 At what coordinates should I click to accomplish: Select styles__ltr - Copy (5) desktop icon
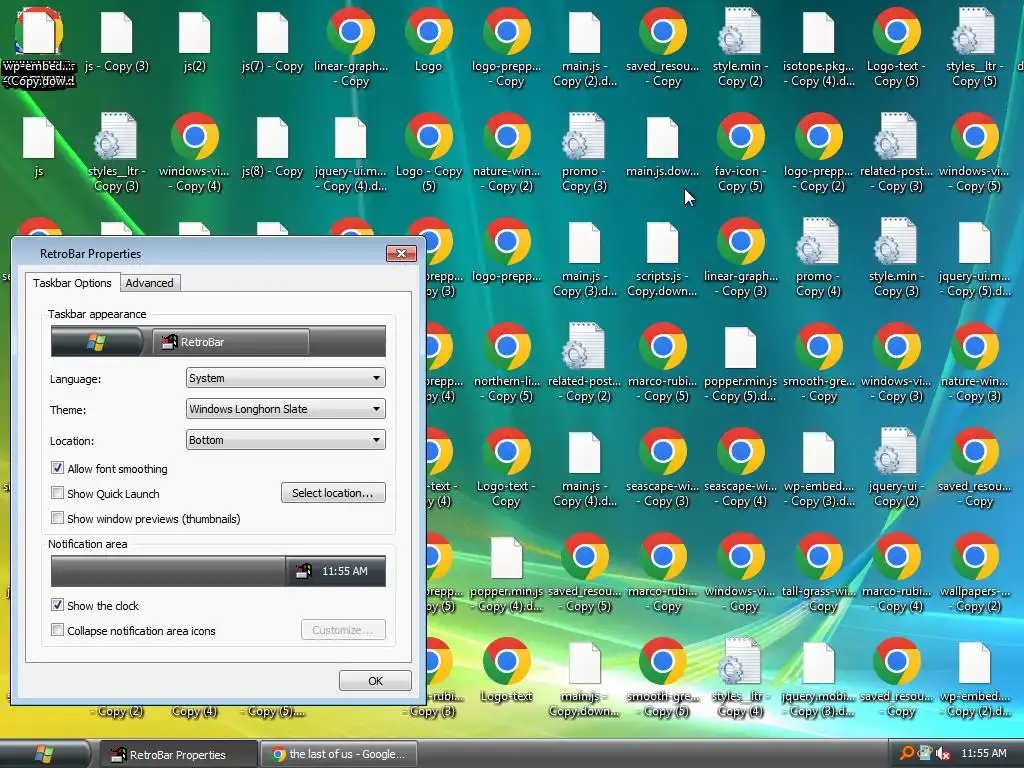(974, 47)
